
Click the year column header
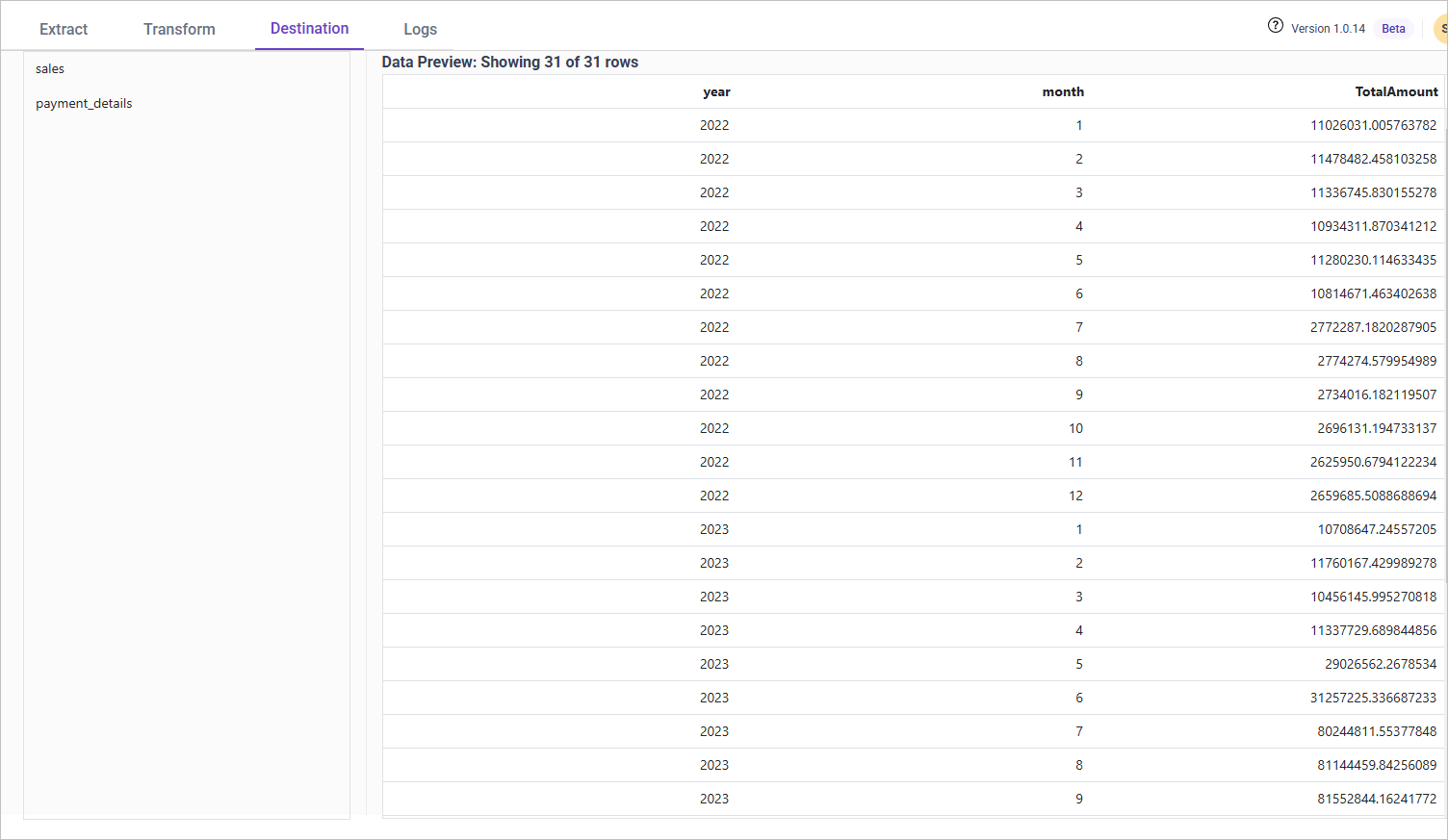[x=716, y=92]
